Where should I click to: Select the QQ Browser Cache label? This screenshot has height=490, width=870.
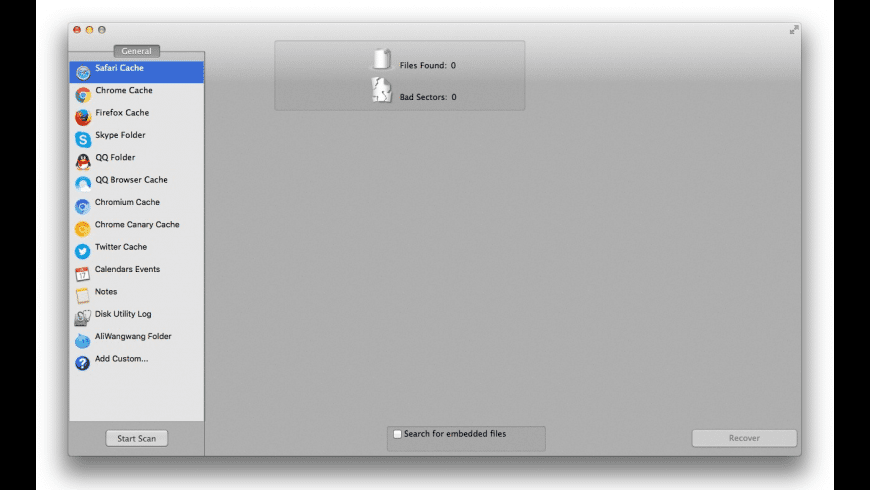tap(131, 179)
